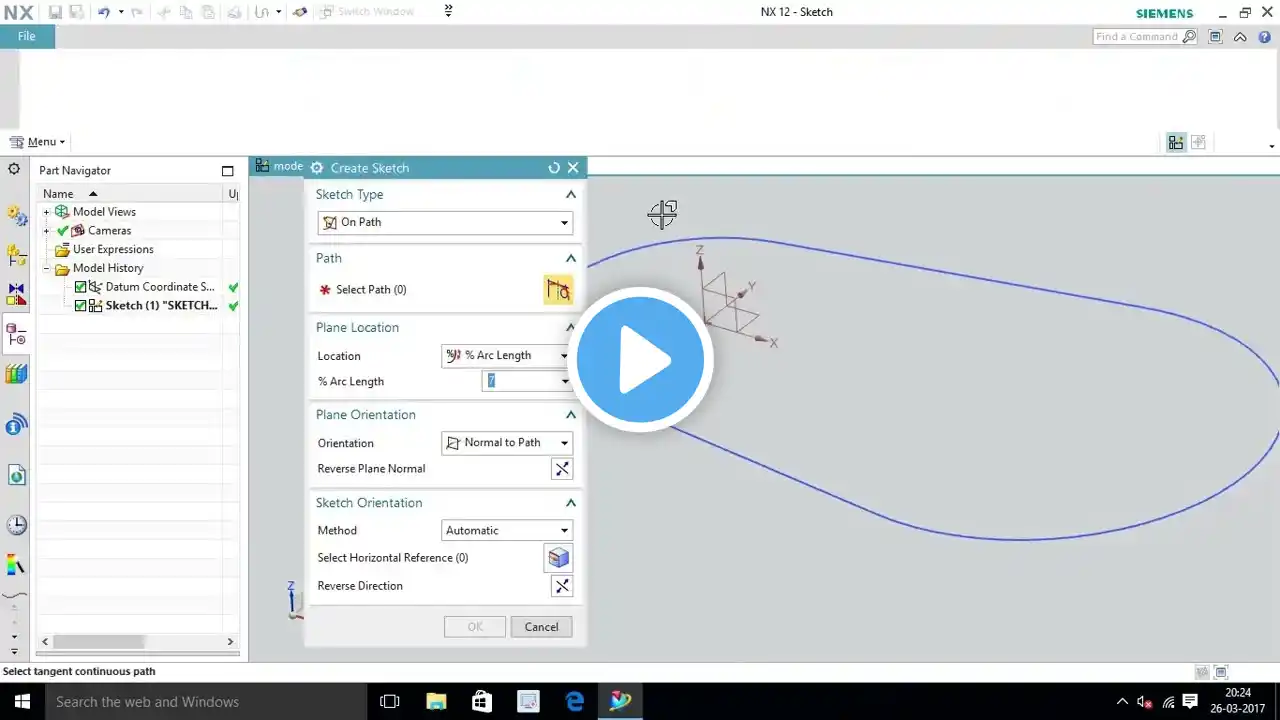
Task: Open the Menu dropdown button
Action: [x=37, y=142]
